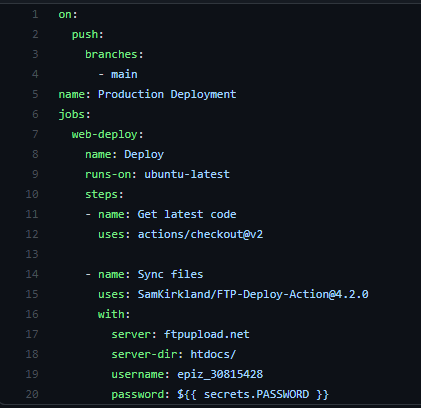Click the 'with:' key
The height and width of the screenshot is (408, 421).
[x=114, y=314]
